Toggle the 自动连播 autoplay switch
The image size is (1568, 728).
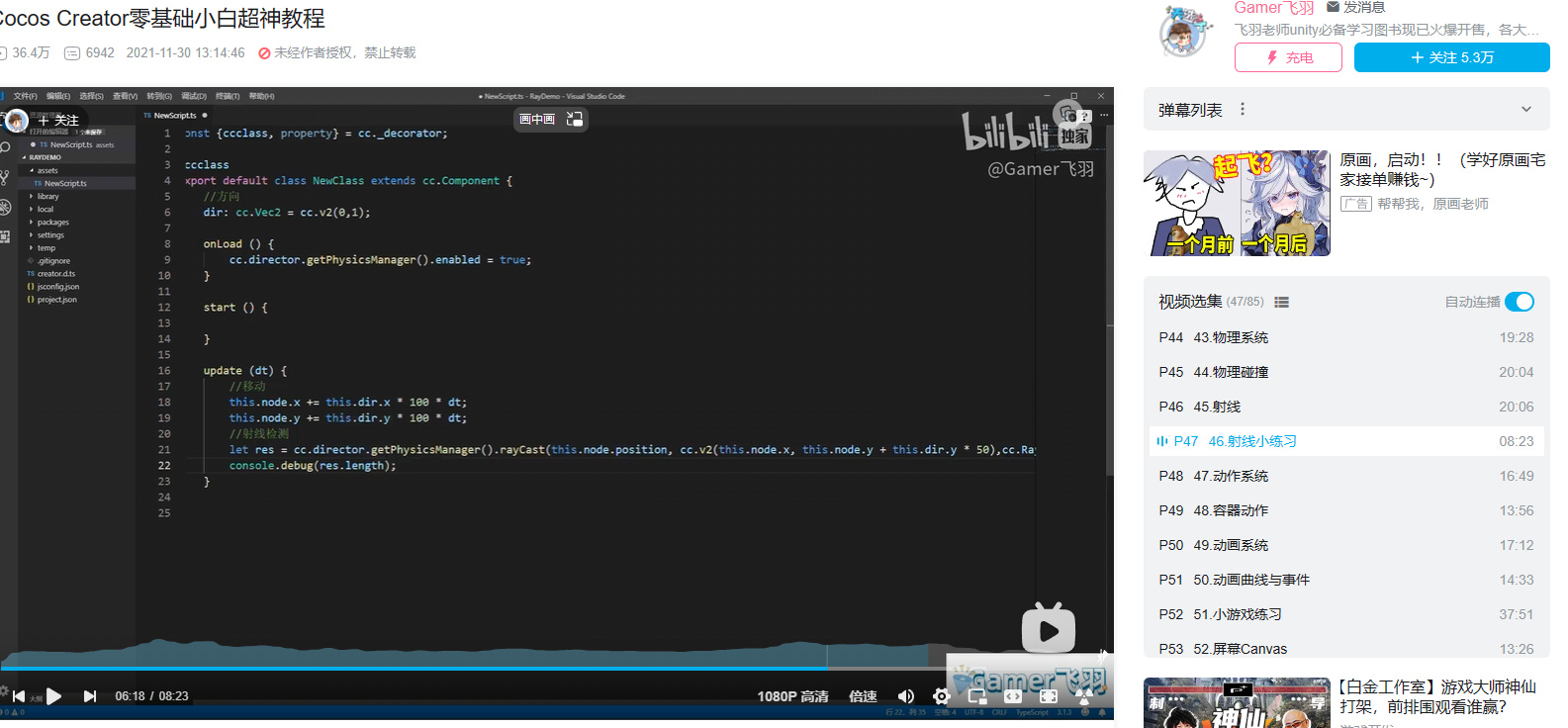tap(1520, 302)
